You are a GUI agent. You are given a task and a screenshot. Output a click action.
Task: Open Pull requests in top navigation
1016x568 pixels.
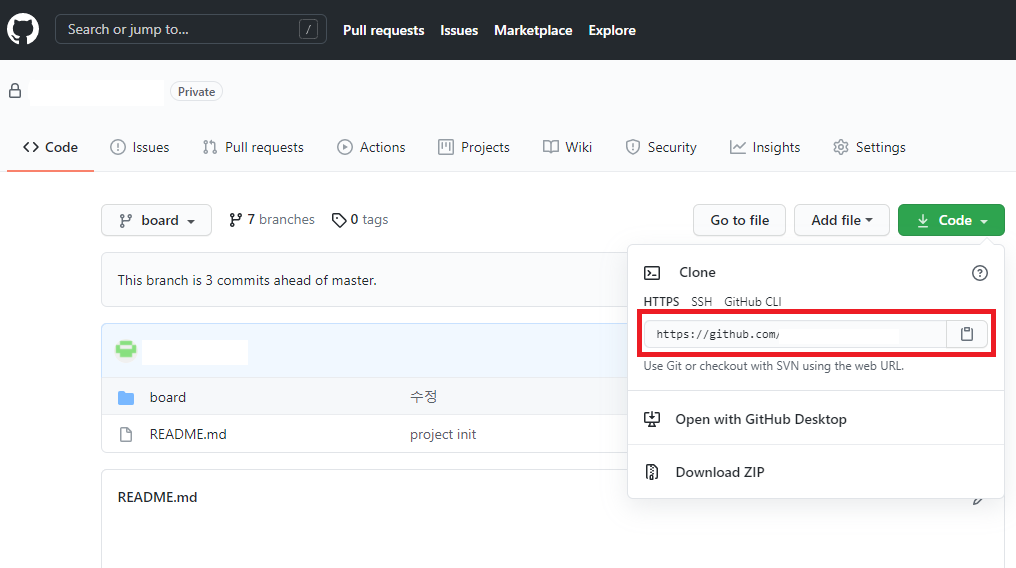383,30
